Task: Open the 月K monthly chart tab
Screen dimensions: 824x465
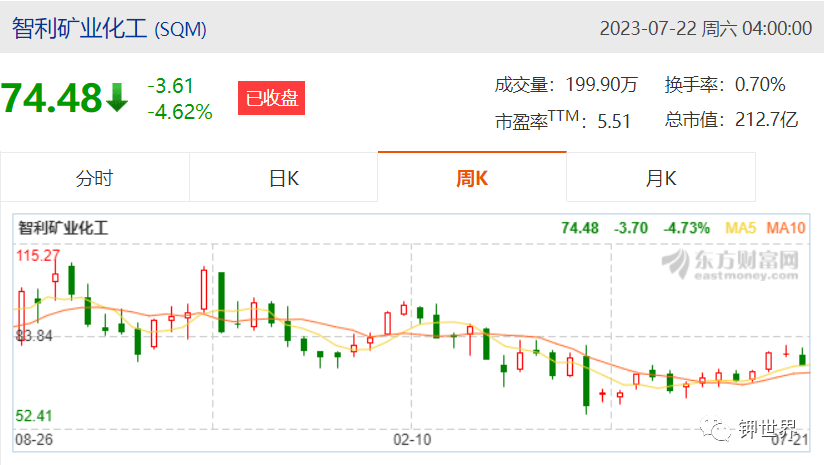Action: click(661, 178)
